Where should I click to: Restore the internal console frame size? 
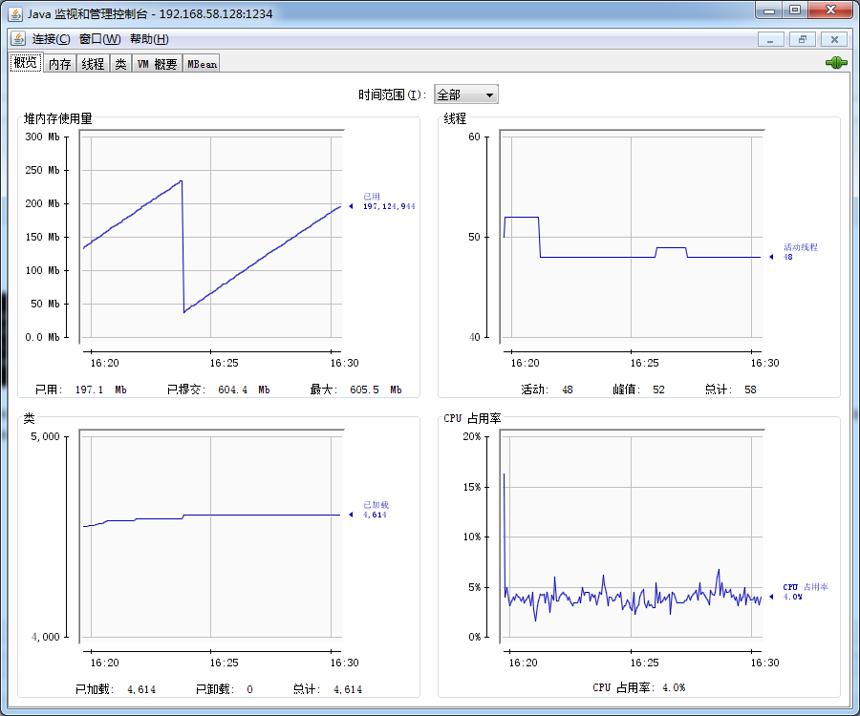point(802,40)
